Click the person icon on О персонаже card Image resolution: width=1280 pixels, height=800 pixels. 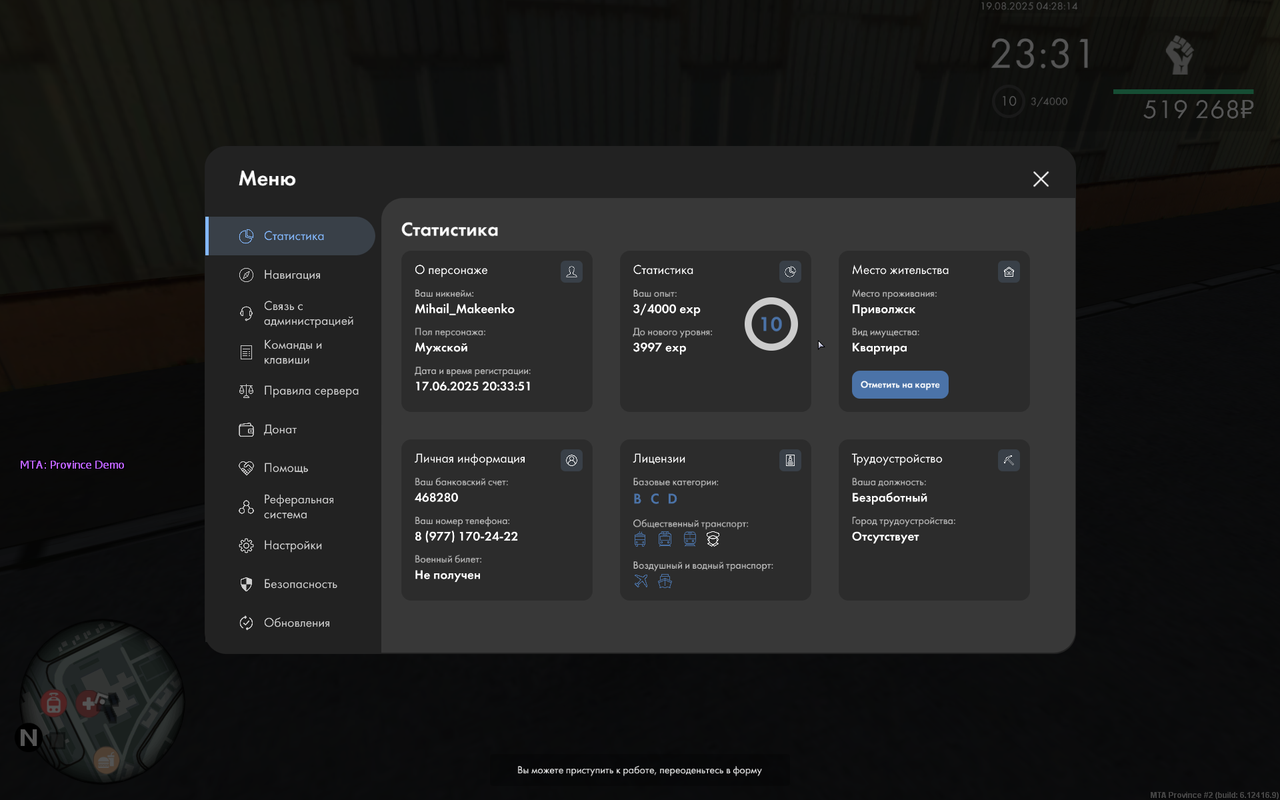[571, 271]
